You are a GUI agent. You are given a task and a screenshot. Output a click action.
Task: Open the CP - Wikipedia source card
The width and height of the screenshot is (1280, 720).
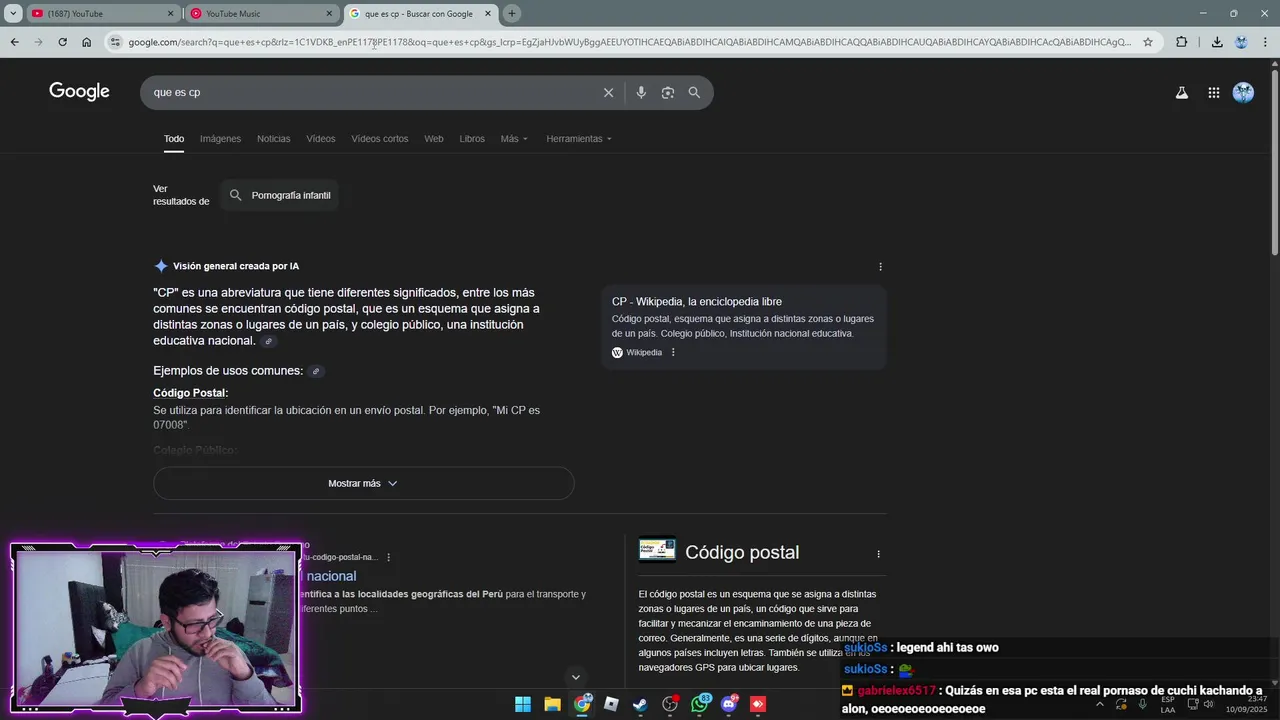click(743, 326)
